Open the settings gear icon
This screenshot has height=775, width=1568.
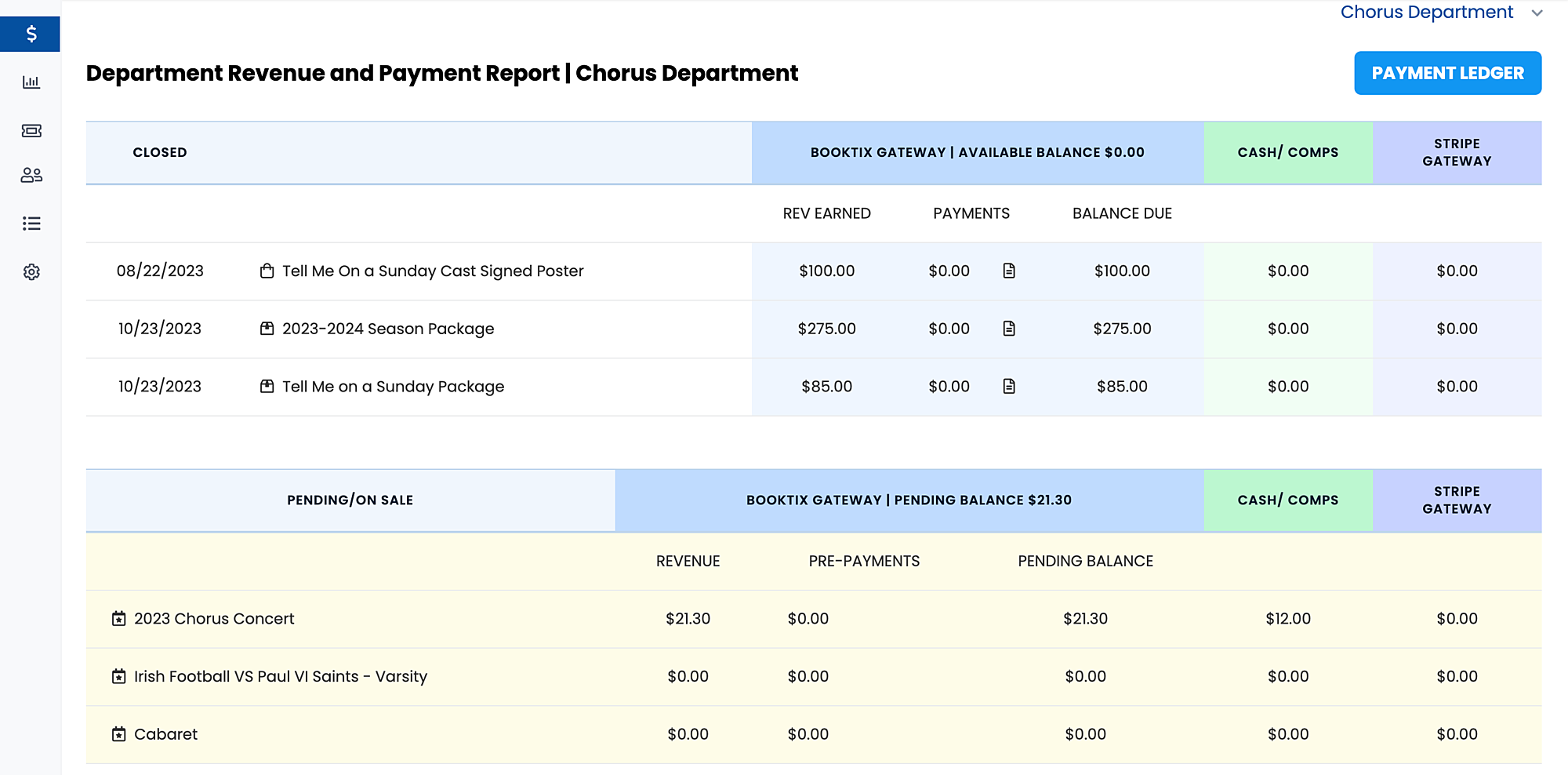click(31, 272)
